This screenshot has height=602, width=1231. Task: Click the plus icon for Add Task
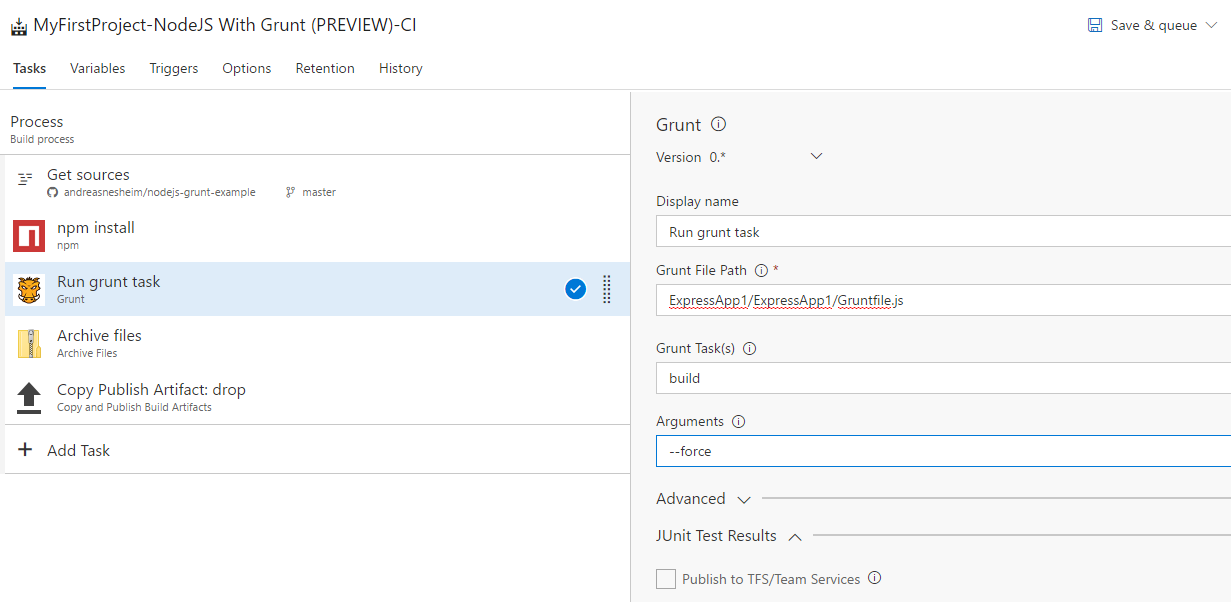coord(25,450)
